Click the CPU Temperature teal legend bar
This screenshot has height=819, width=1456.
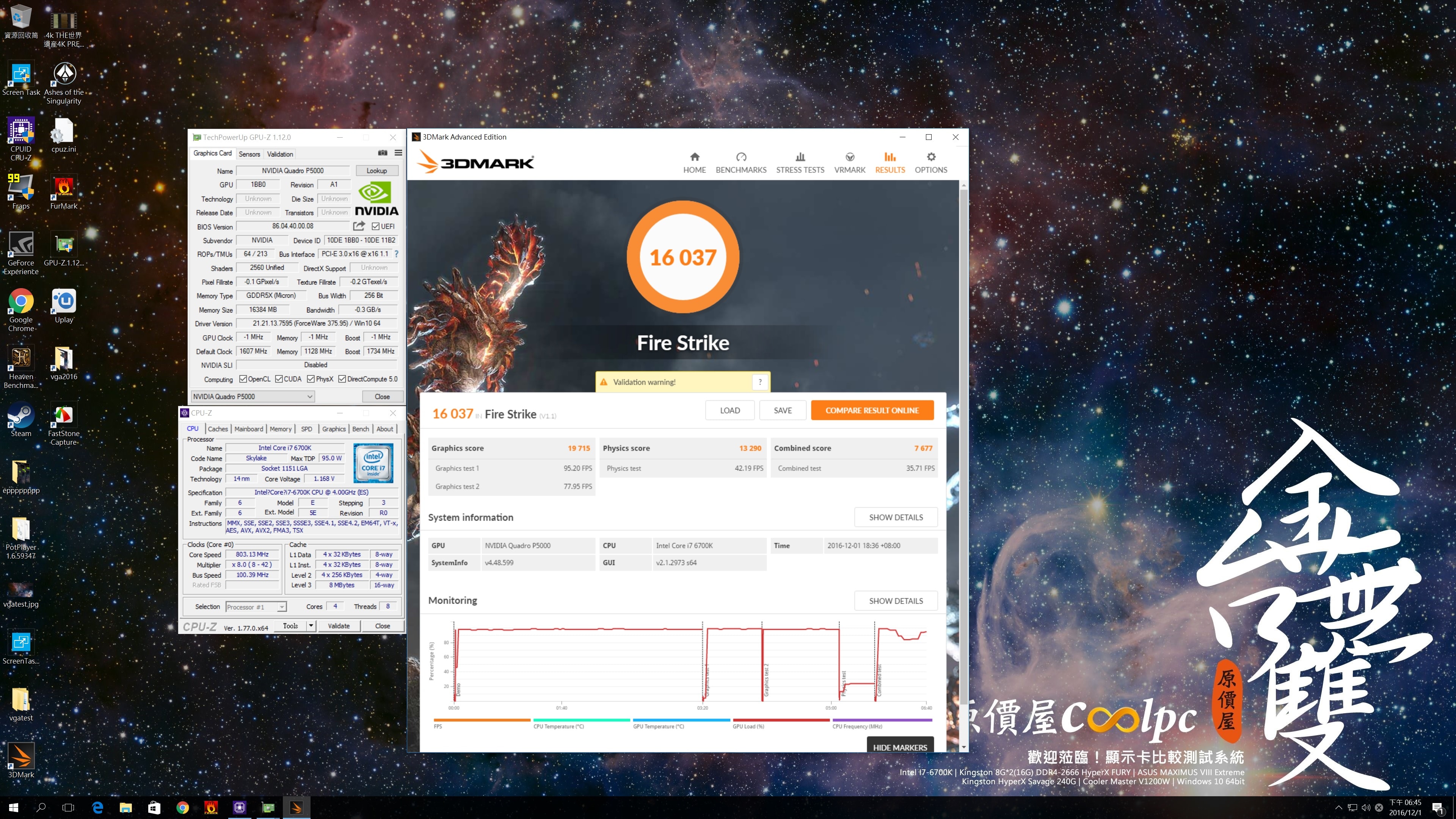[x=582, y=720]
